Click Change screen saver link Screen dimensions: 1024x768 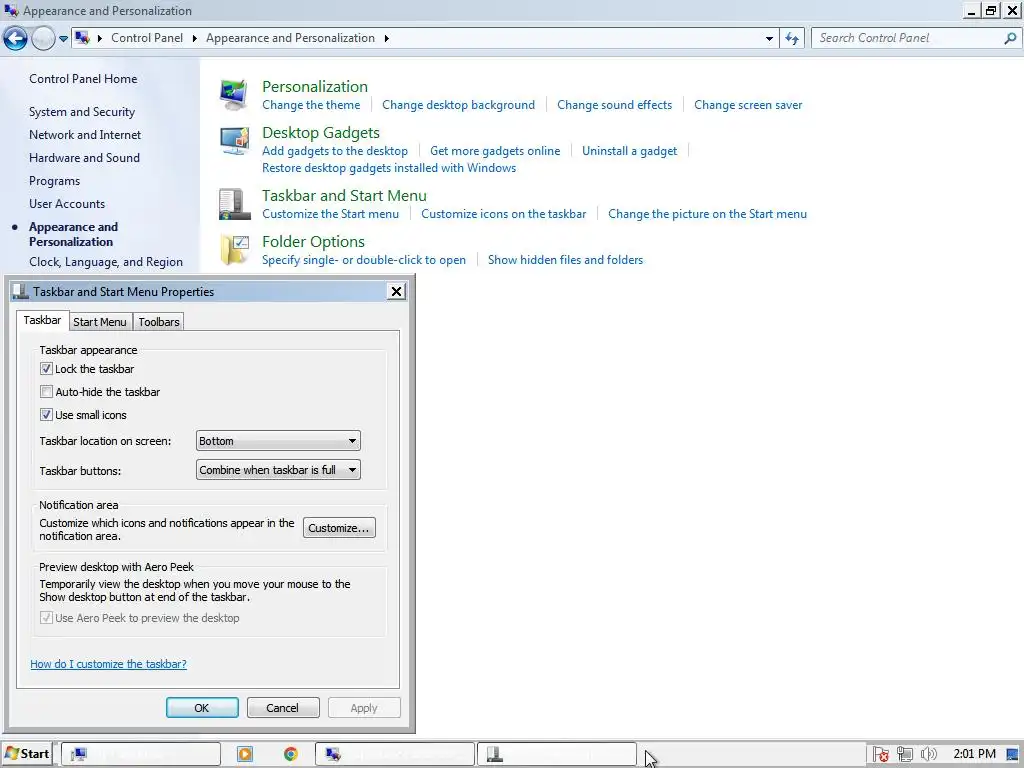[748, 105]
